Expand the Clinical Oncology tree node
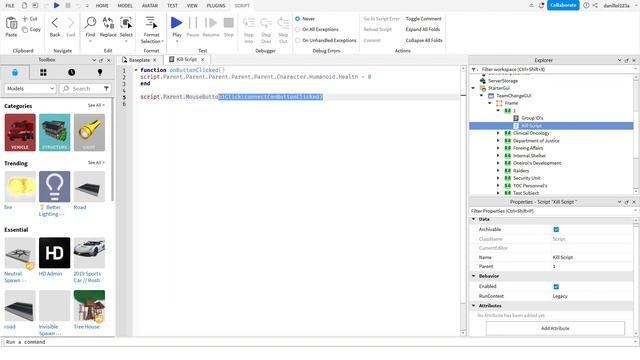The height and width of the screenshot is (360, 640). point(498,133)
